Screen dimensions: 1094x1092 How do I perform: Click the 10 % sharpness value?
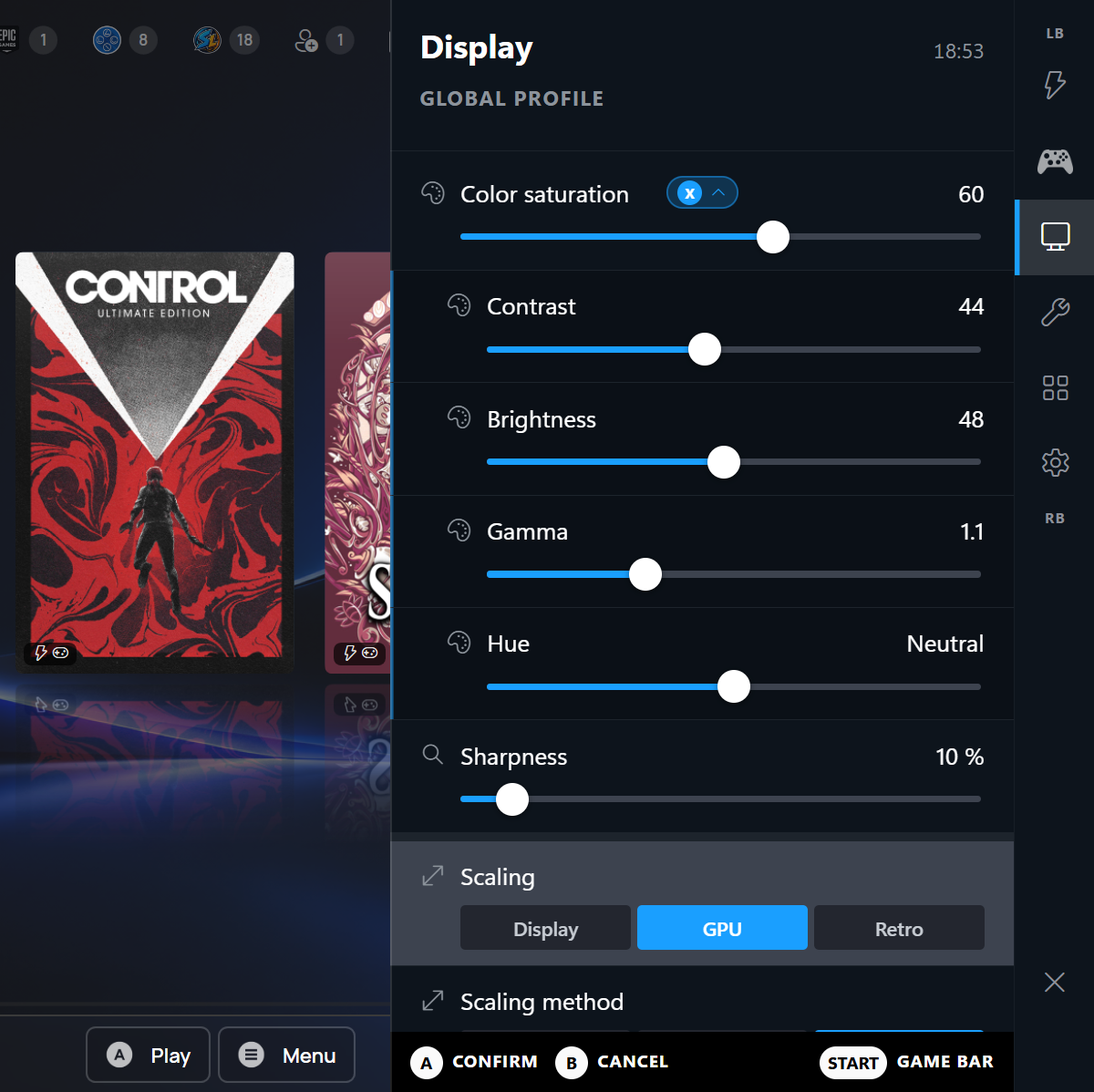pyautogui.click(x=959, y=757)
